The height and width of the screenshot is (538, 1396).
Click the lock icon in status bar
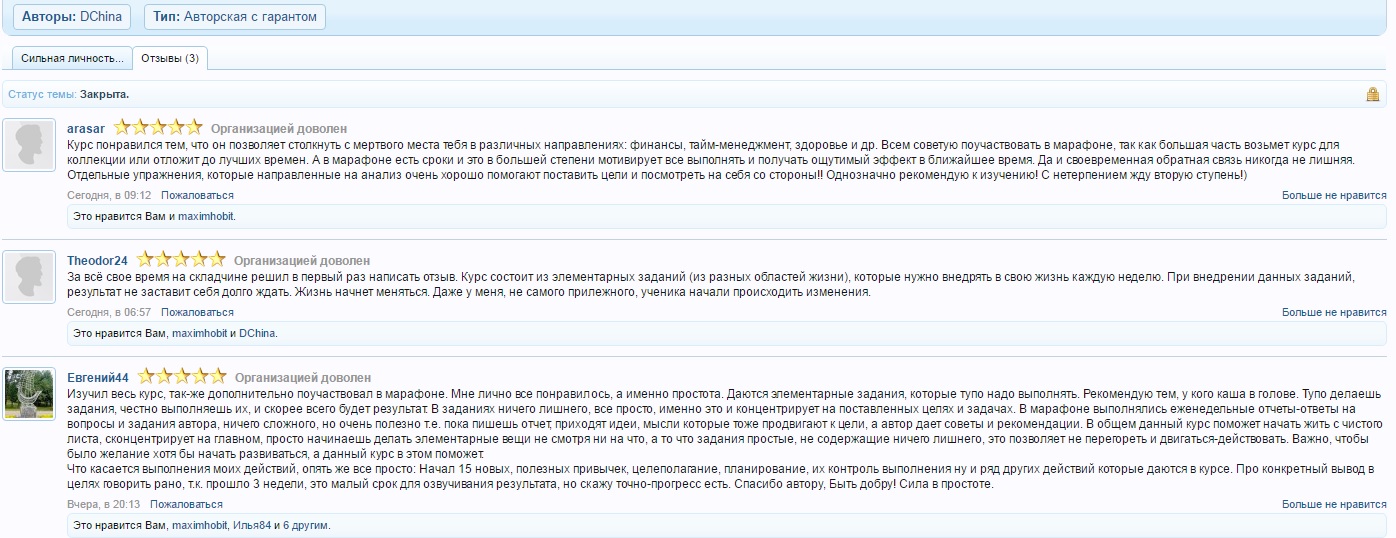pos(1372,94)
